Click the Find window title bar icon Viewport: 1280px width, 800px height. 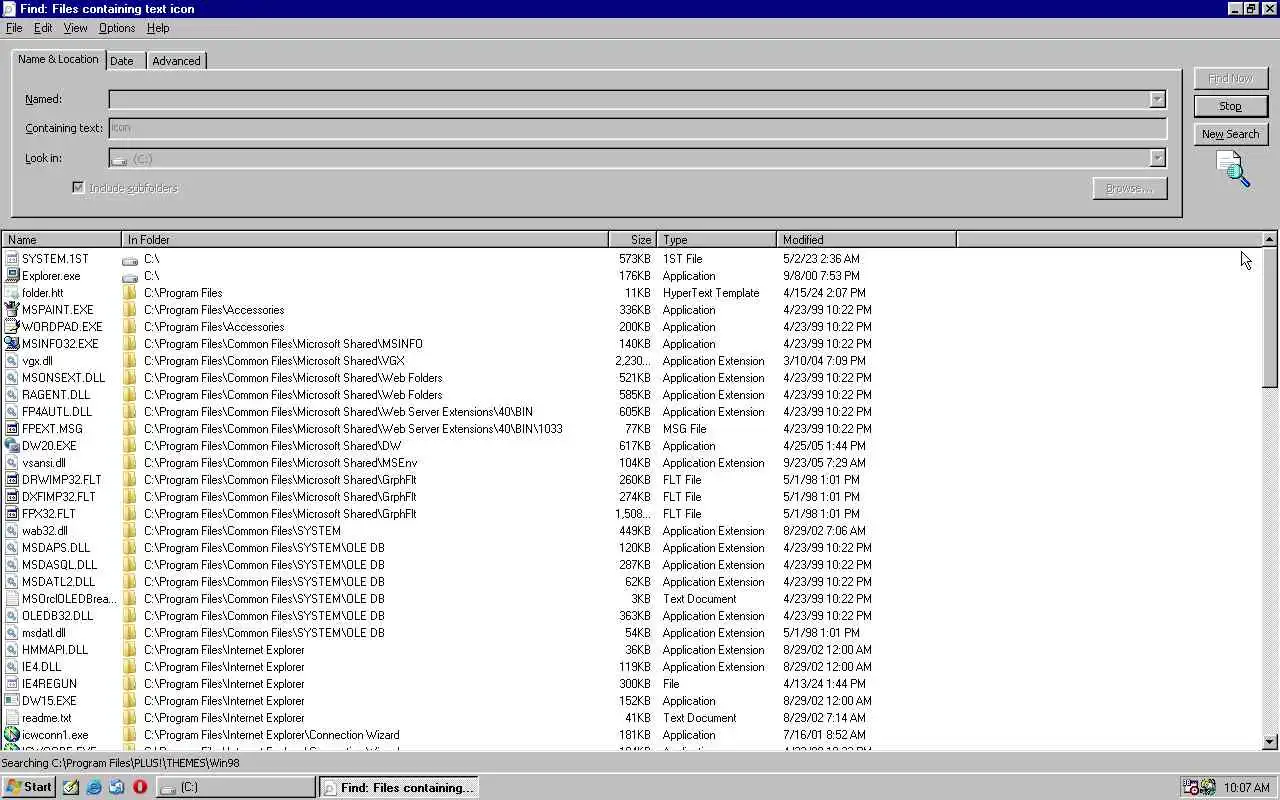point(9,9)
